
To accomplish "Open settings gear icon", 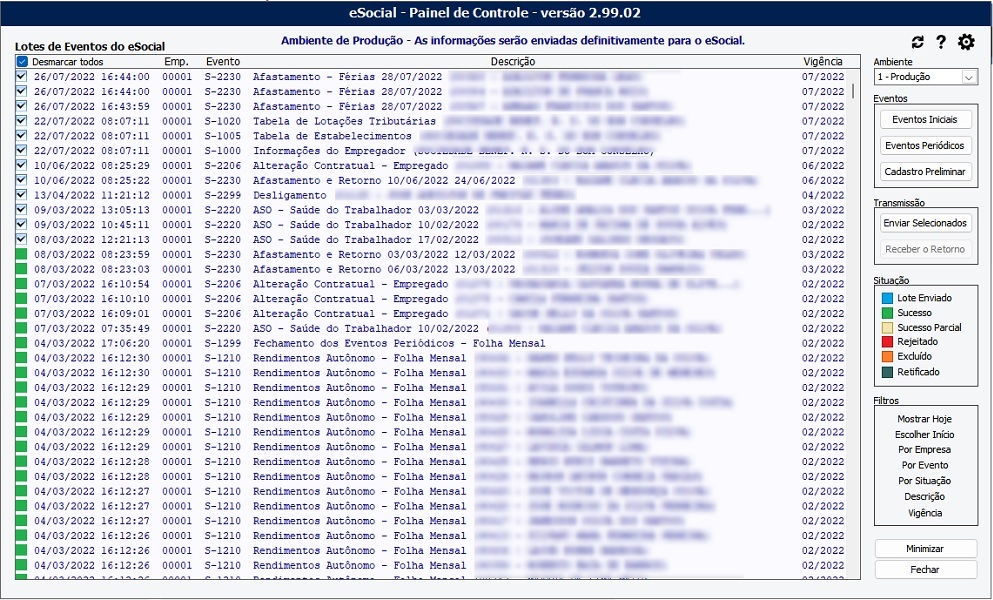I will 966,42.
